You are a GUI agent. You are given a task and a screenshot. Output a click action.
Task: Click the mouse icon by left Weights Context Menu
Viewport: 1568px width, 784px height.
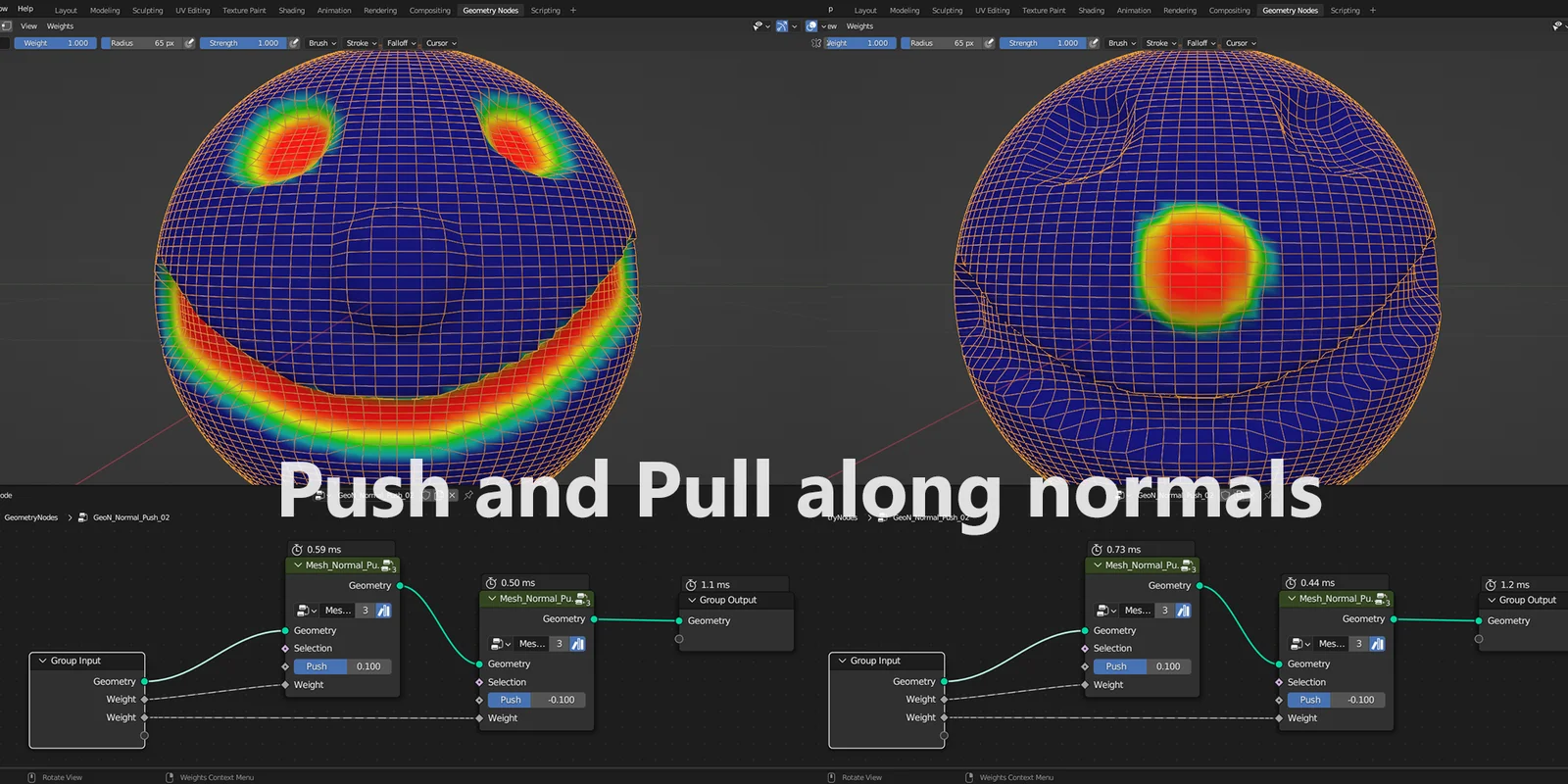[171, 777]
